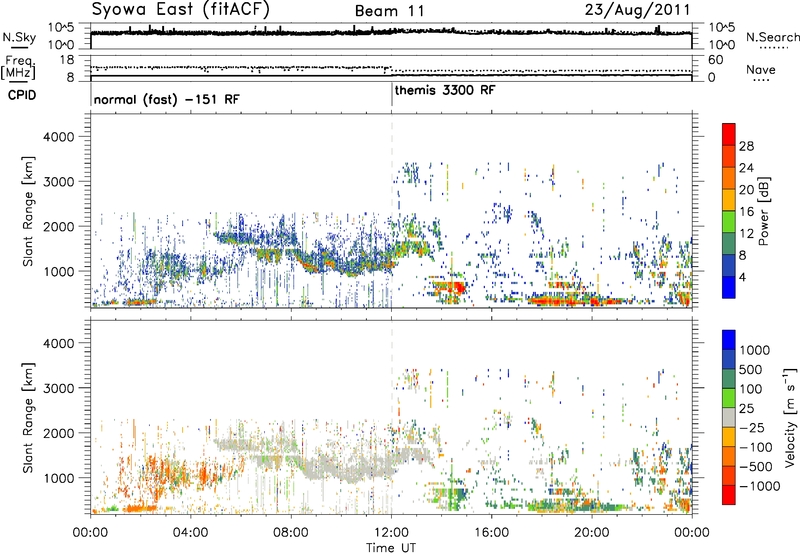Click the "4000" tick of the power panel
This screenshot has height=554, width=800.
58,137
